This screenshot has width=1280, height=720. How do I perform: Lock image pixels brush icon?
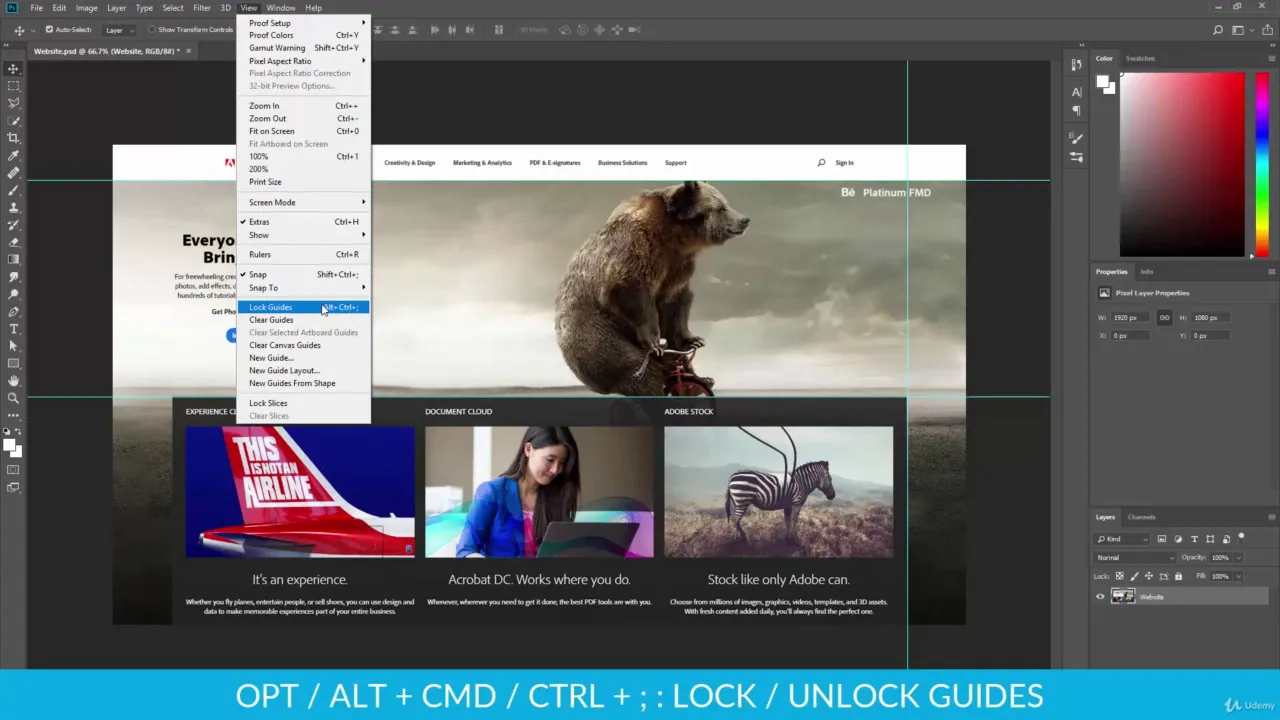tap(1135, 576)
